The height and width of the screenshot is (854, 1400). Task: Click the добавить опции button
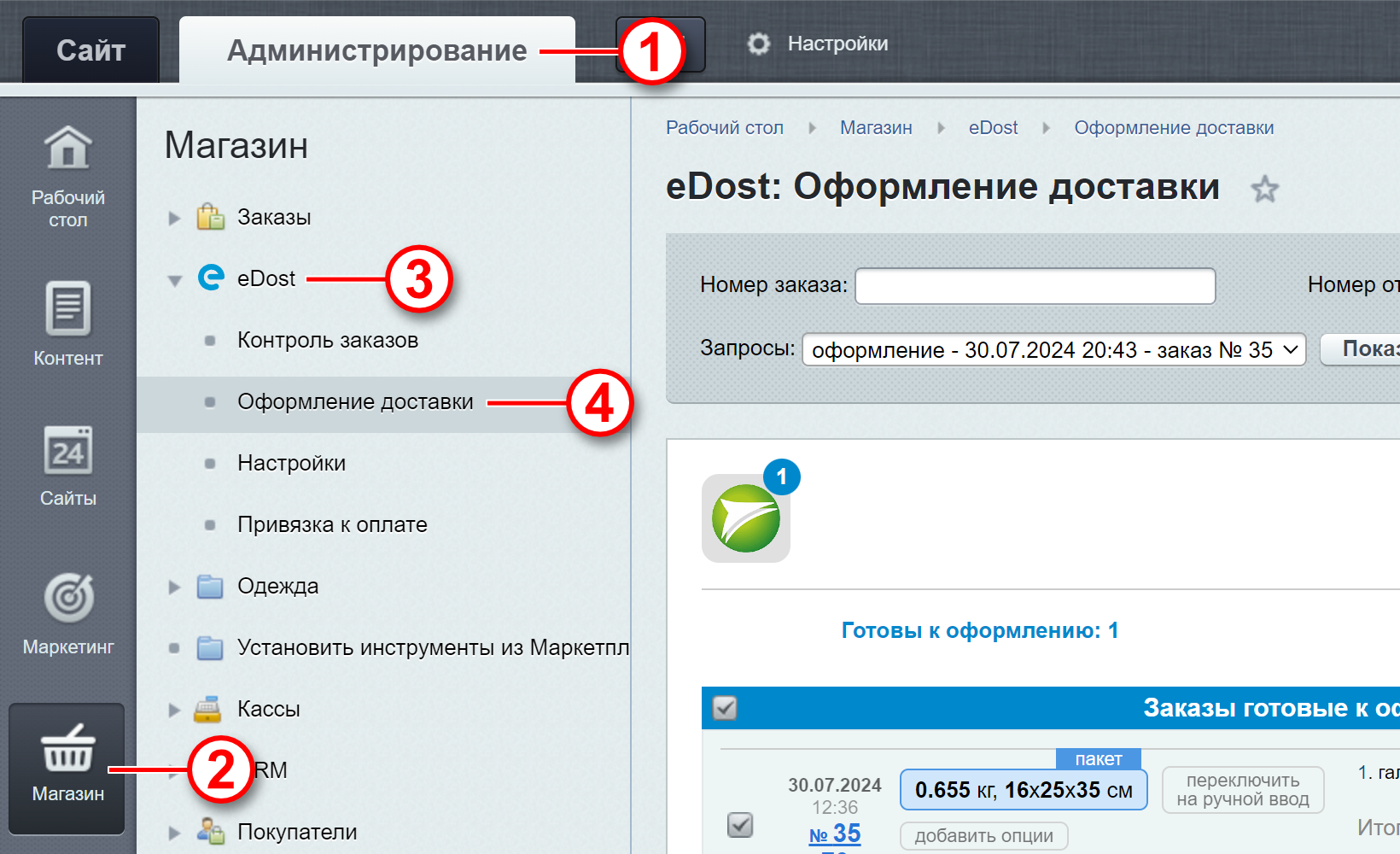983,836
